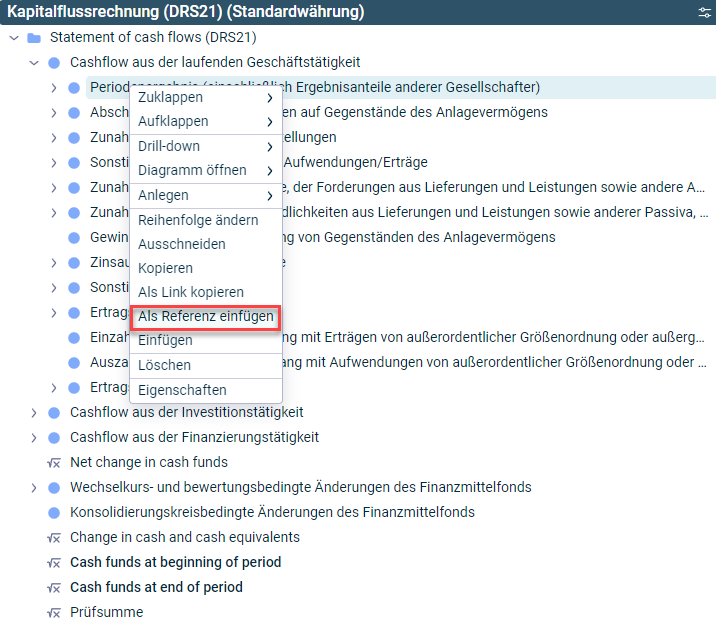Click the blue dot of the Auszahlungen row with Aufwendungen
This screenshot has width=716, height=628.
pos(74,363)
